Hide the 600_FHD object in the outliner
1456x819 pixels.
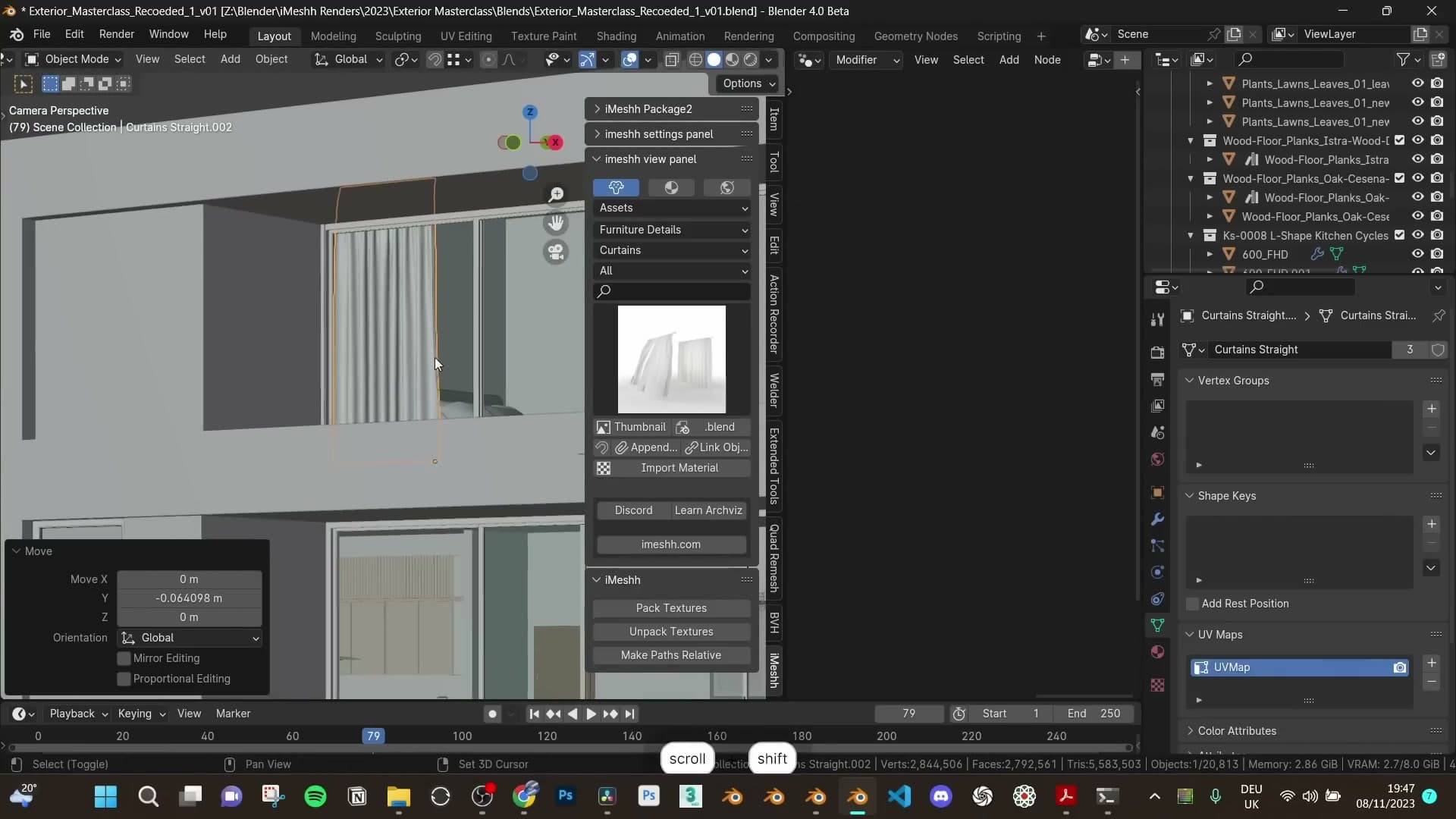1417,254
